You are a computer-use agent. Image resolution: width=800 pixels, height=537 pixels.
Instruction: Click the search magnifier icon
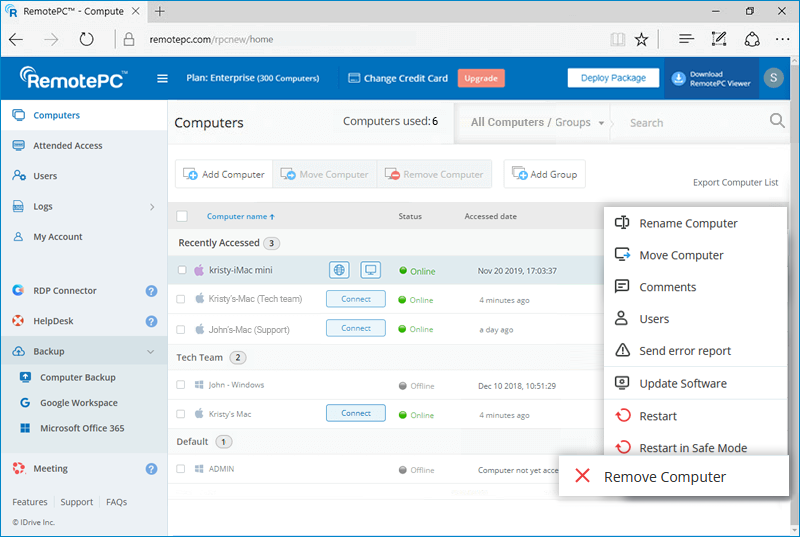coord(777,122)
